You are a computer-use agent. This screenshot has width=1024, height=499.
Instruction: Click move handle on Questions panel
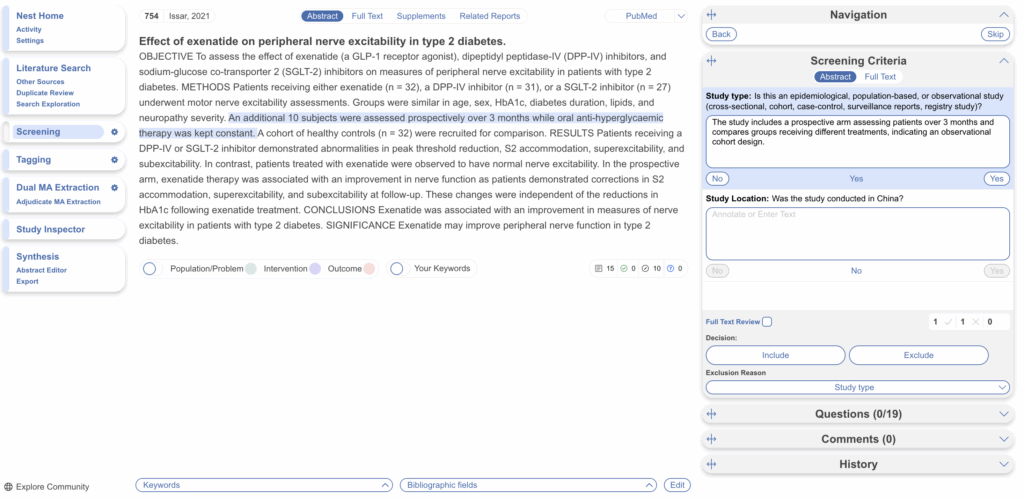(x=712, y=414)
